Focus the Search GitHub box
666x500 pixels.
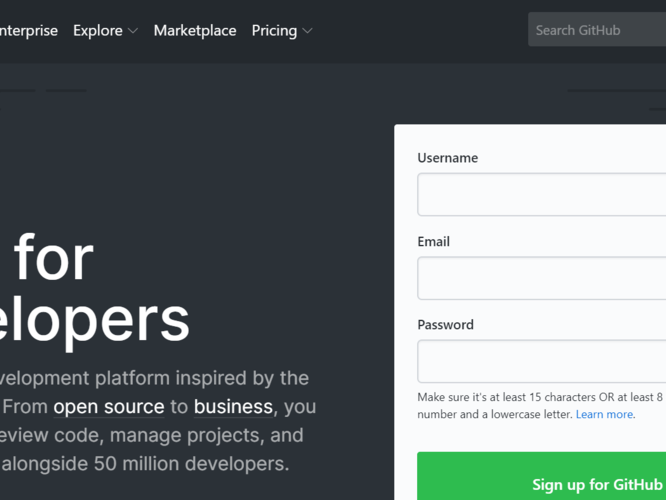point(597,30)
